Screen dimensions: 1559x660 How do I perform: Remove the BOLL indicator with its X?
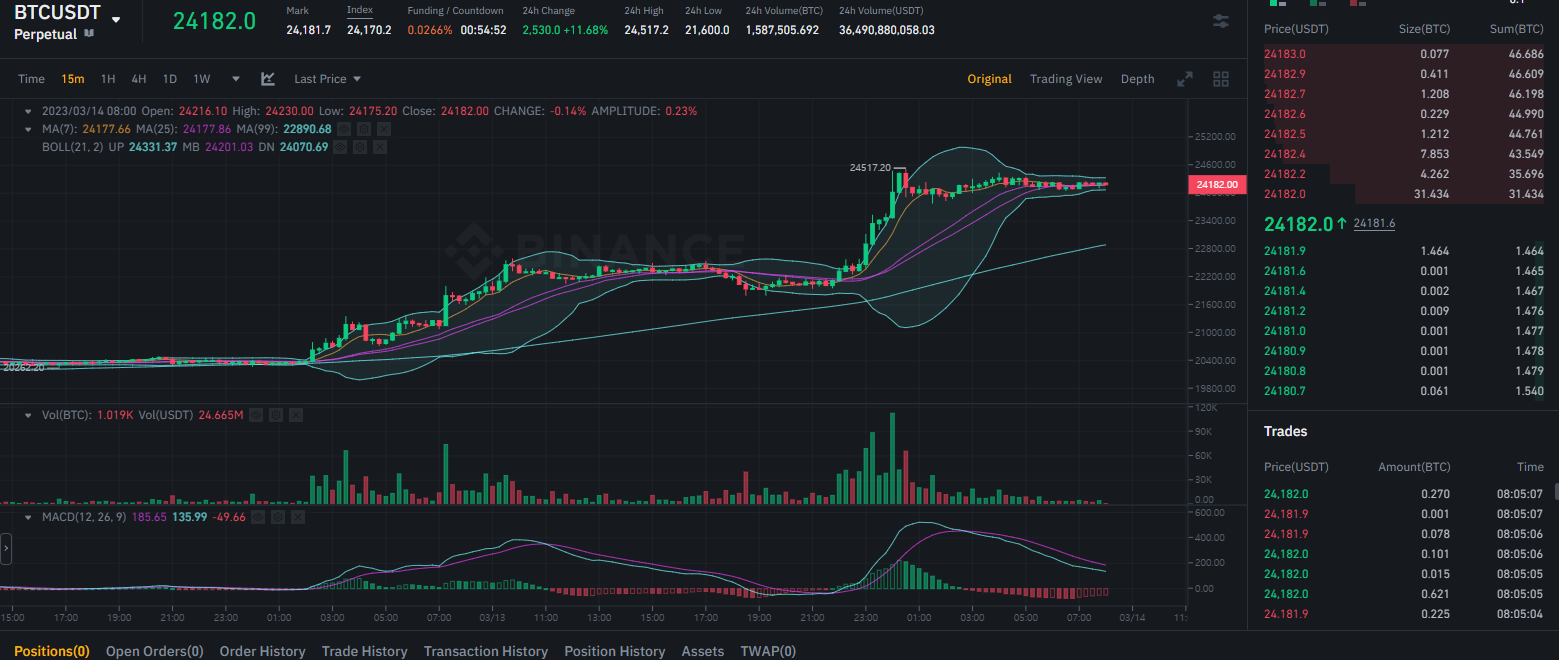[381, 147]
